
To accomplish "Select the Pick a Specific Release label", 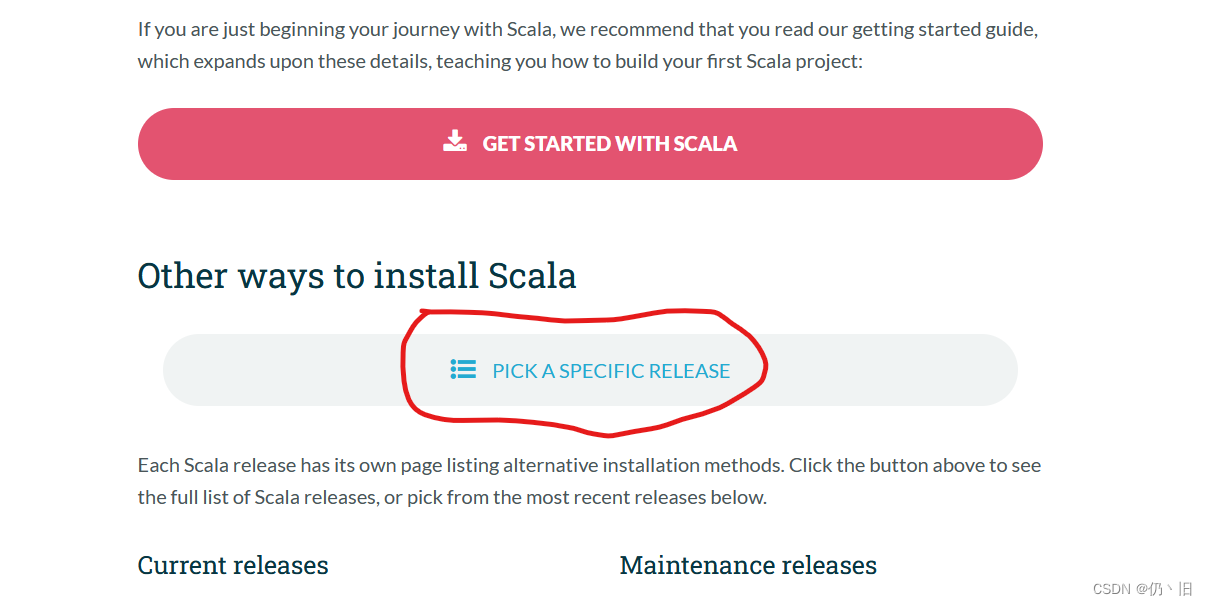I will click(611, 371).
